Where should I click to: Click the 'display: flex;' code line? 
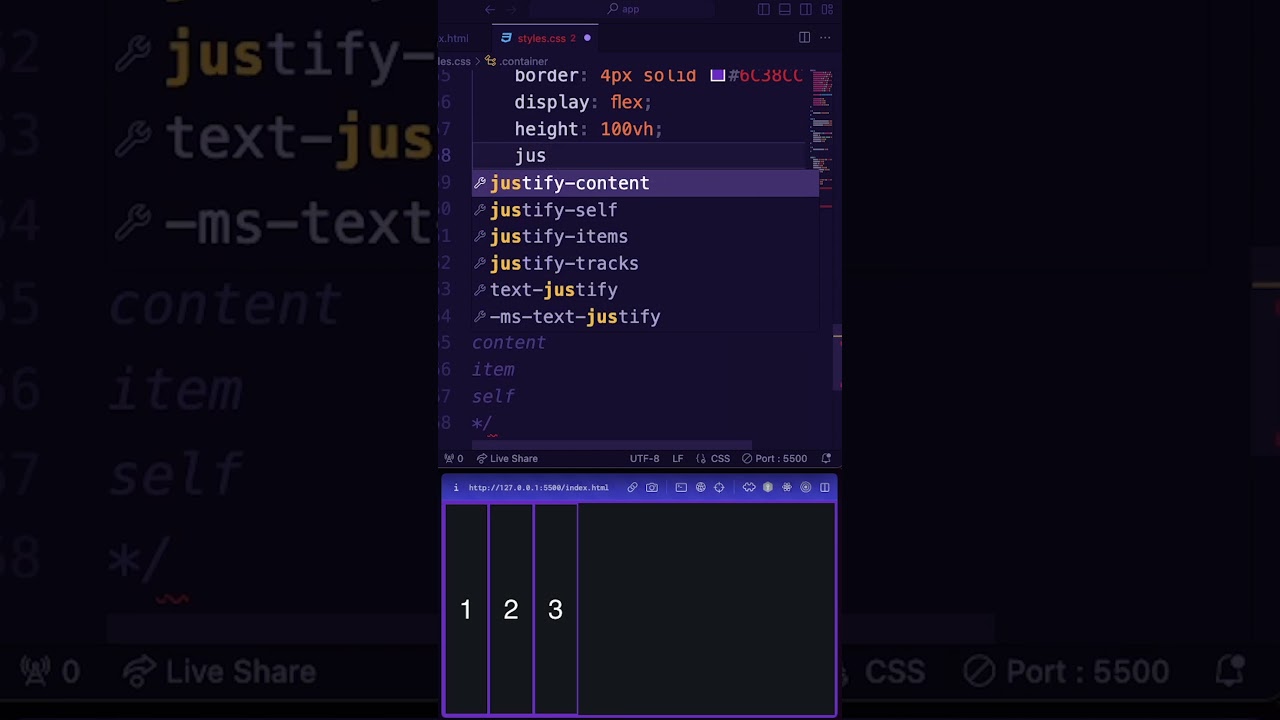click(583, 102)
